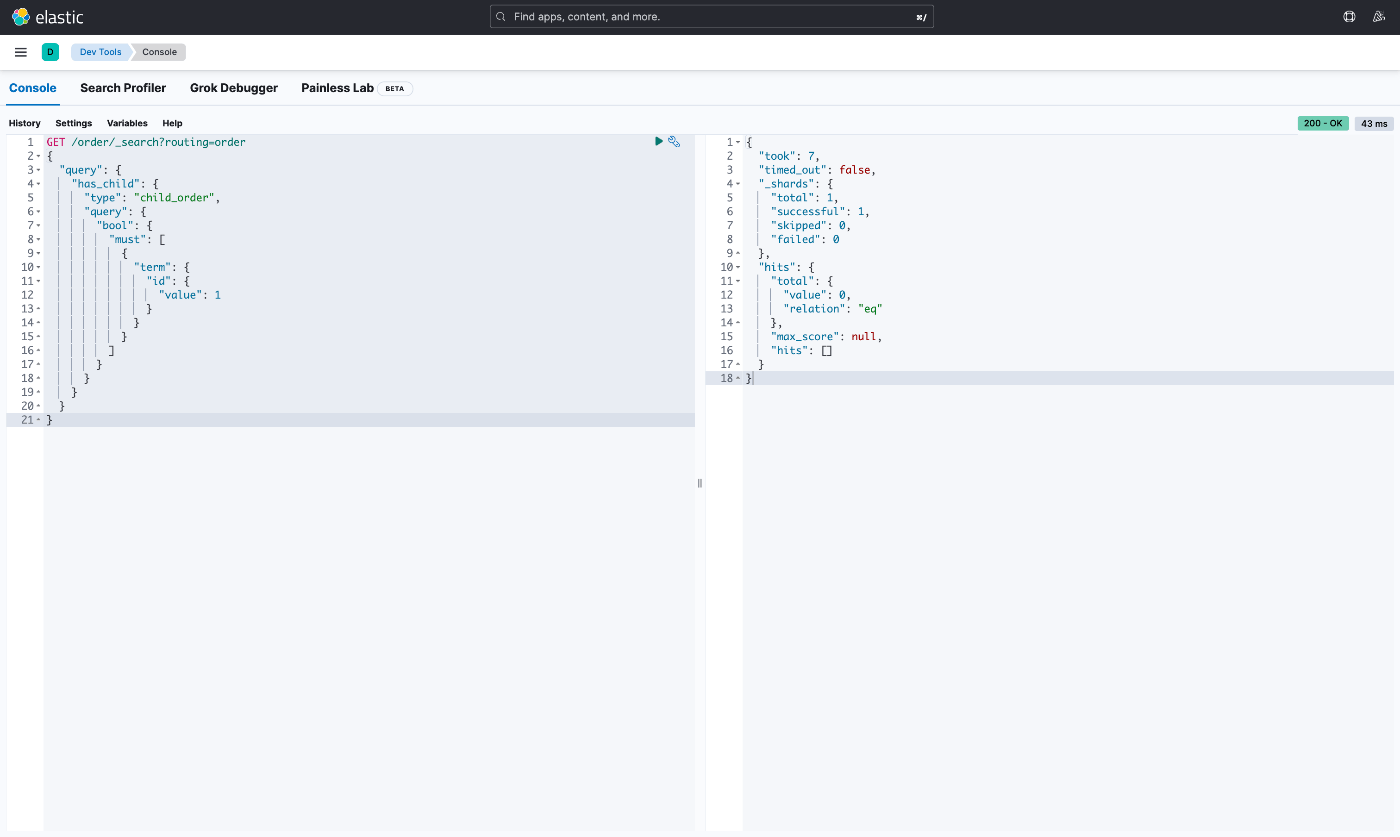Open the History menu
This screenshot has width=1400, height=837.
25,123
